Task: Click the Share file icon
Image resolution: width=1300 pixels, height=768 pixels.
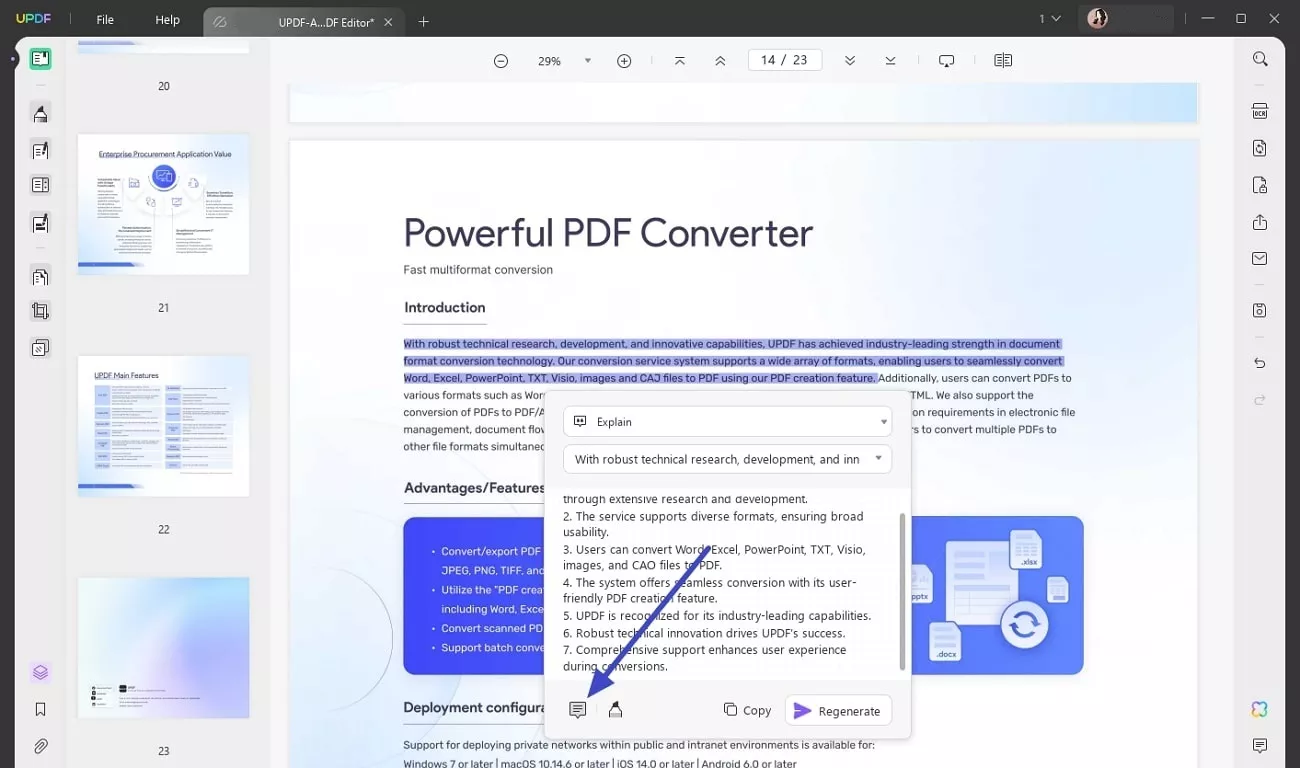Action: (x=1260, y=222)
